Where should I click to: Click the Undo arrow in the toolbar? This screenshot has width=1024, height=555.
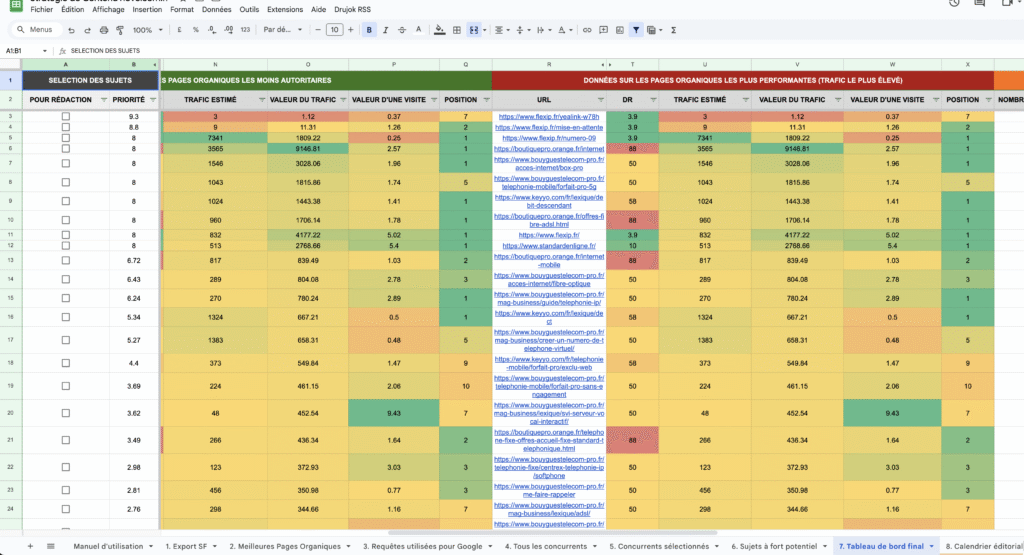pos(71,30)
